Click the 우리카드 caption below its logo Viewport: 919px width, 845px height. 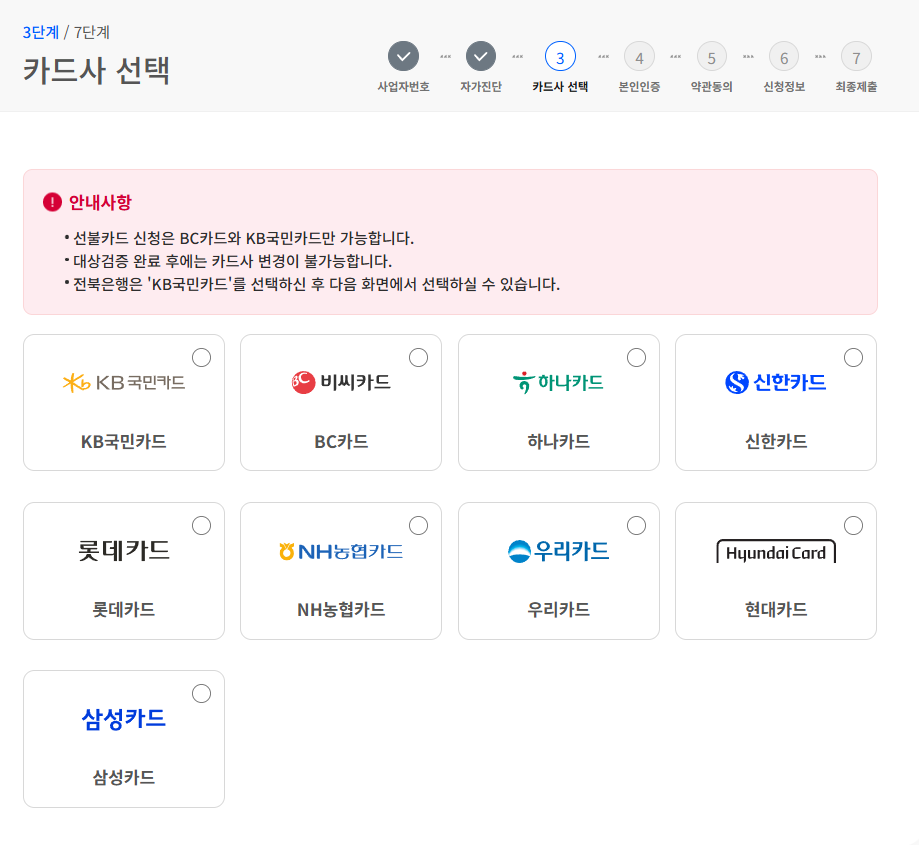(x=559, y=609)
